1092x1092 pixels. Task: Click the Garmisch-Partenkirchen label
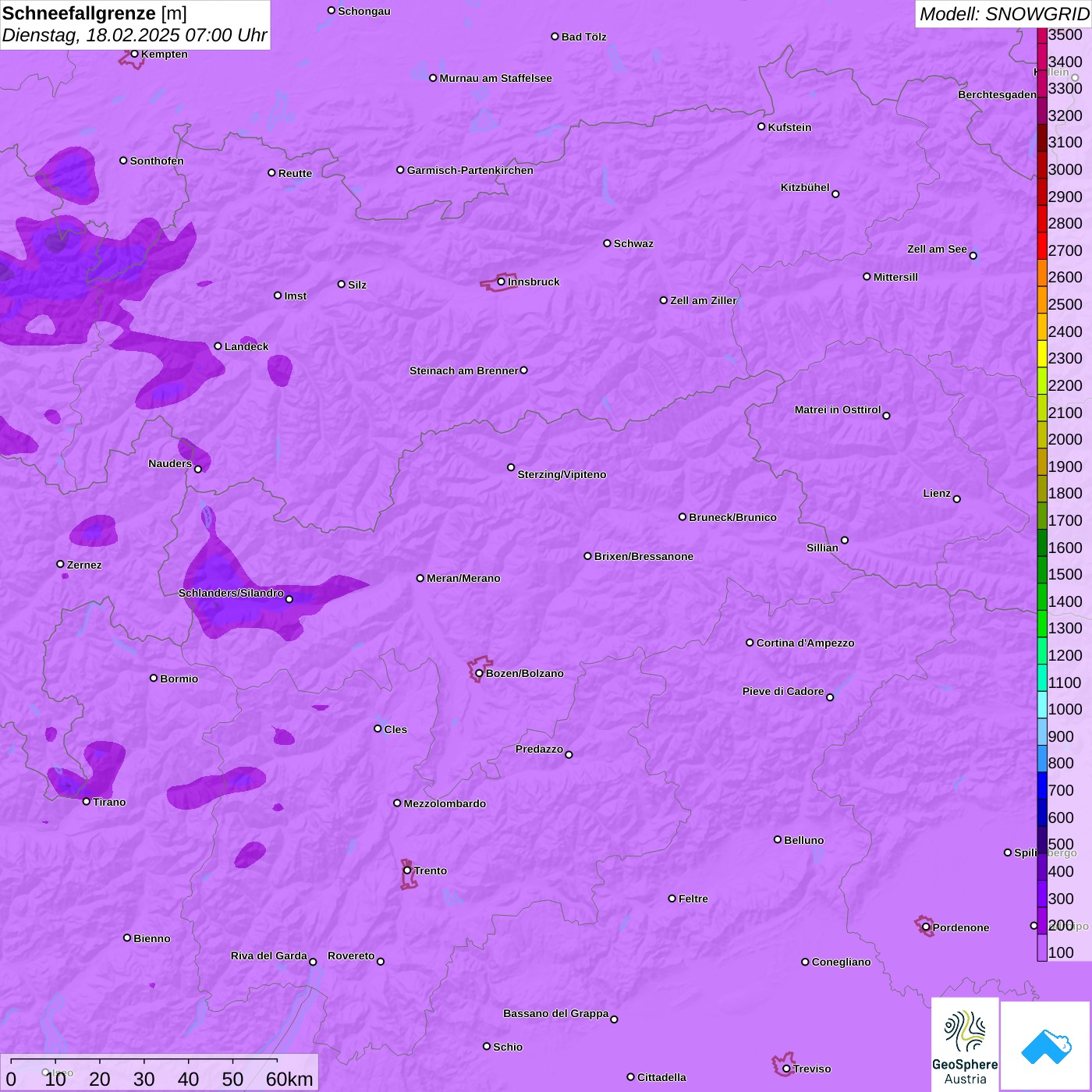coord(470,170)
